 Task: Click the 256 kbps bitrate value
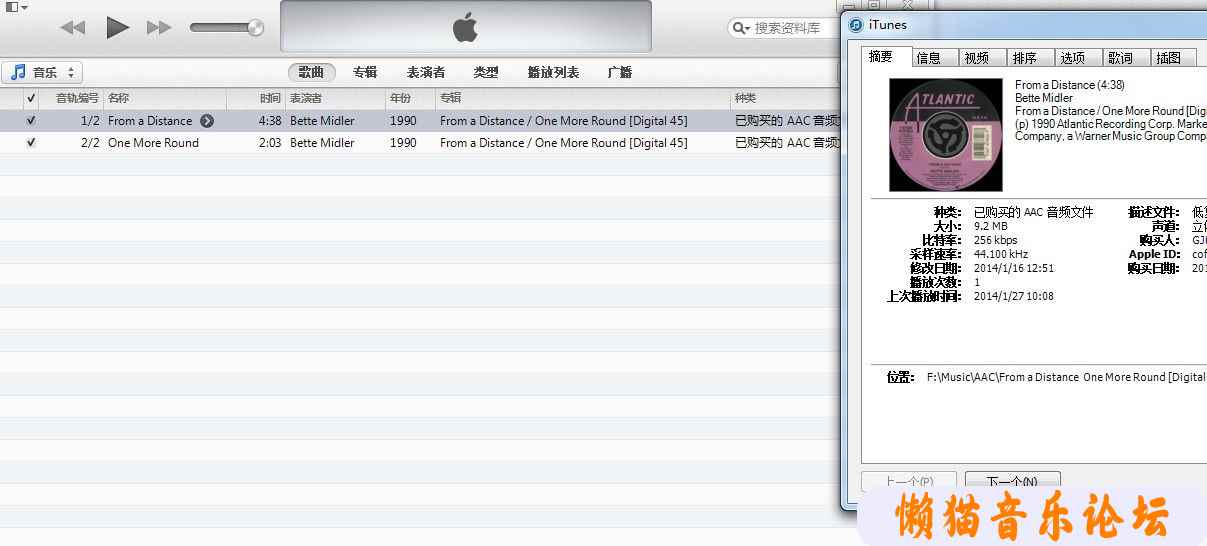pyautogui.click(x=995, y=240)
